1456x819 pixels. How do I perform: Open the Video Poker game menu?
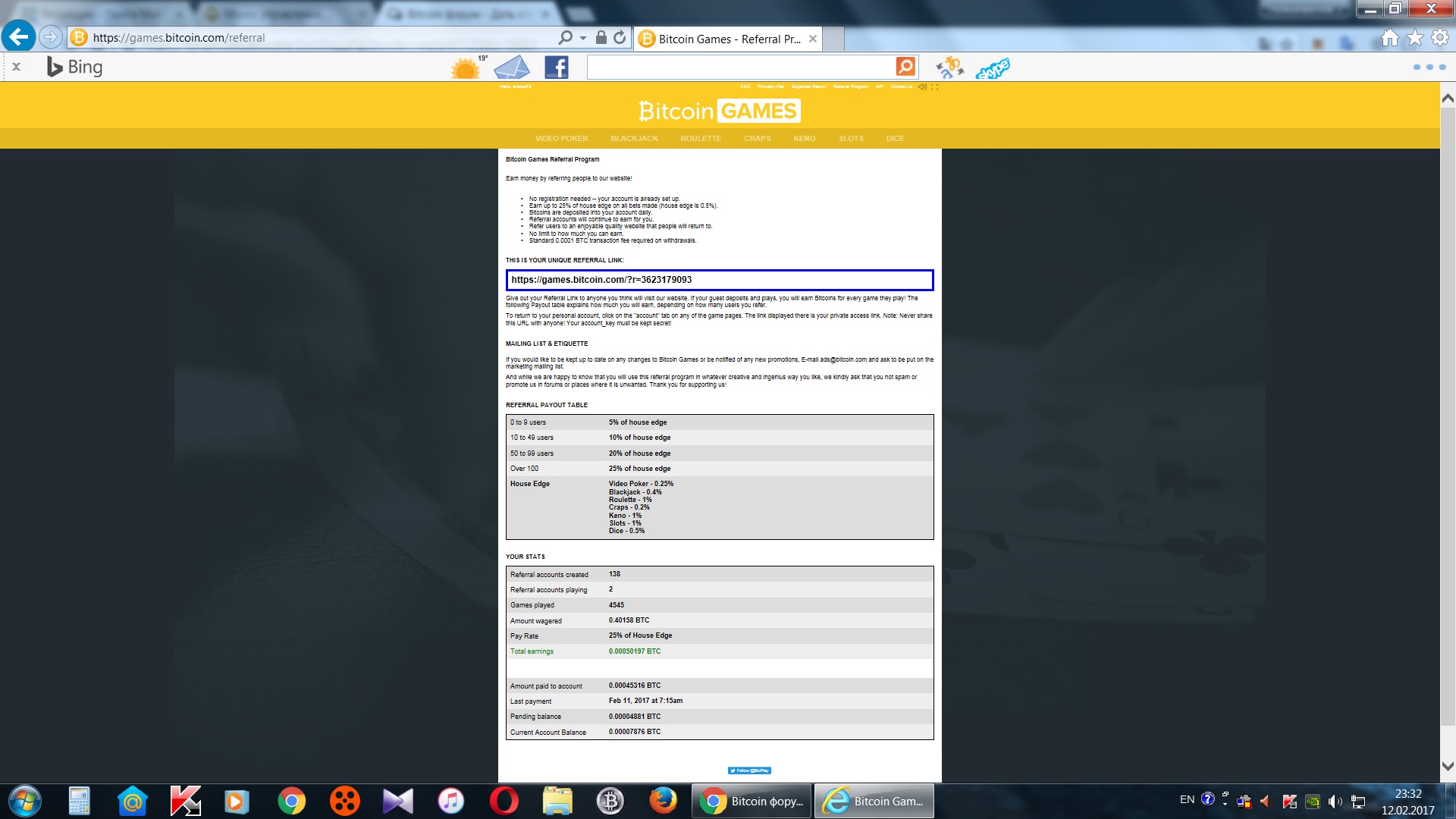pos(561,139)
